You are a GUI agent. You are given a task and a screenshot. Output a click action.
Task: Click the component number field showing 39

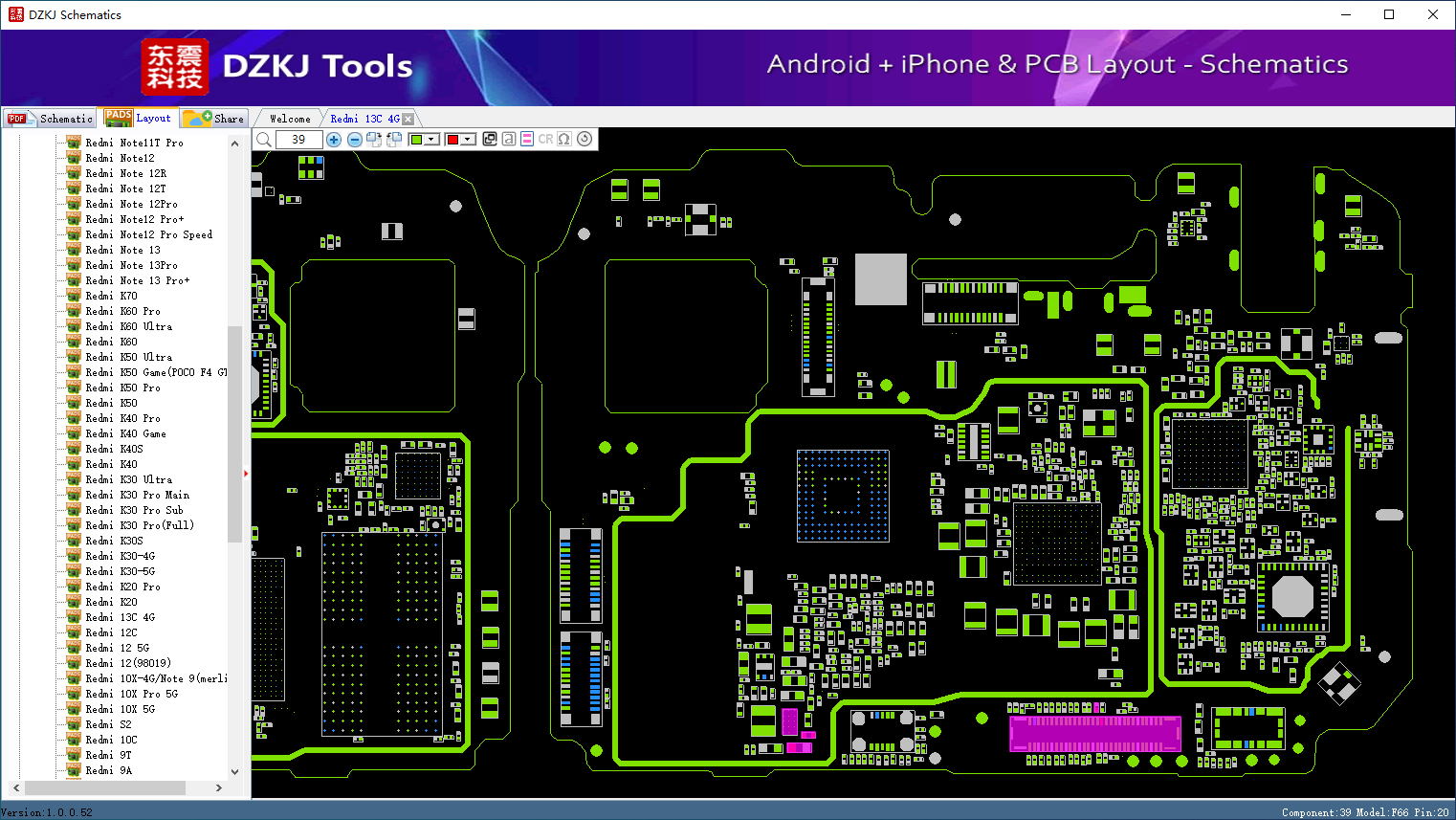[299, 140]
